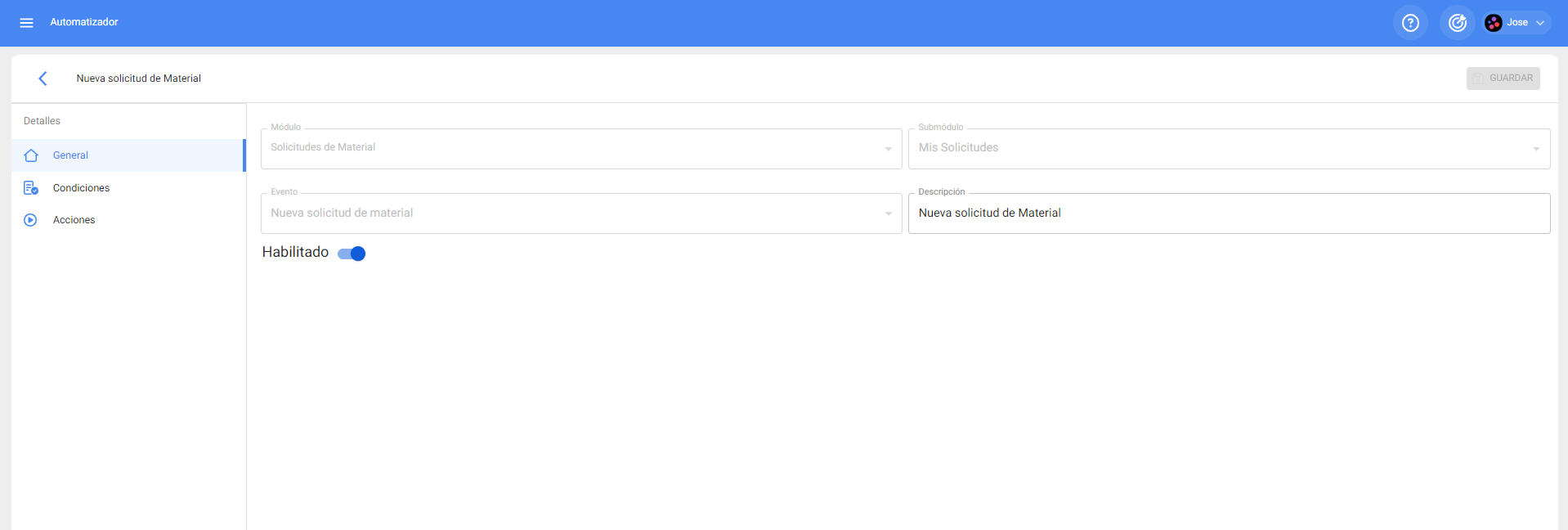Click the help question mark icon
The width and height of the screenshot is (1568, 530).
[1410, 23]
